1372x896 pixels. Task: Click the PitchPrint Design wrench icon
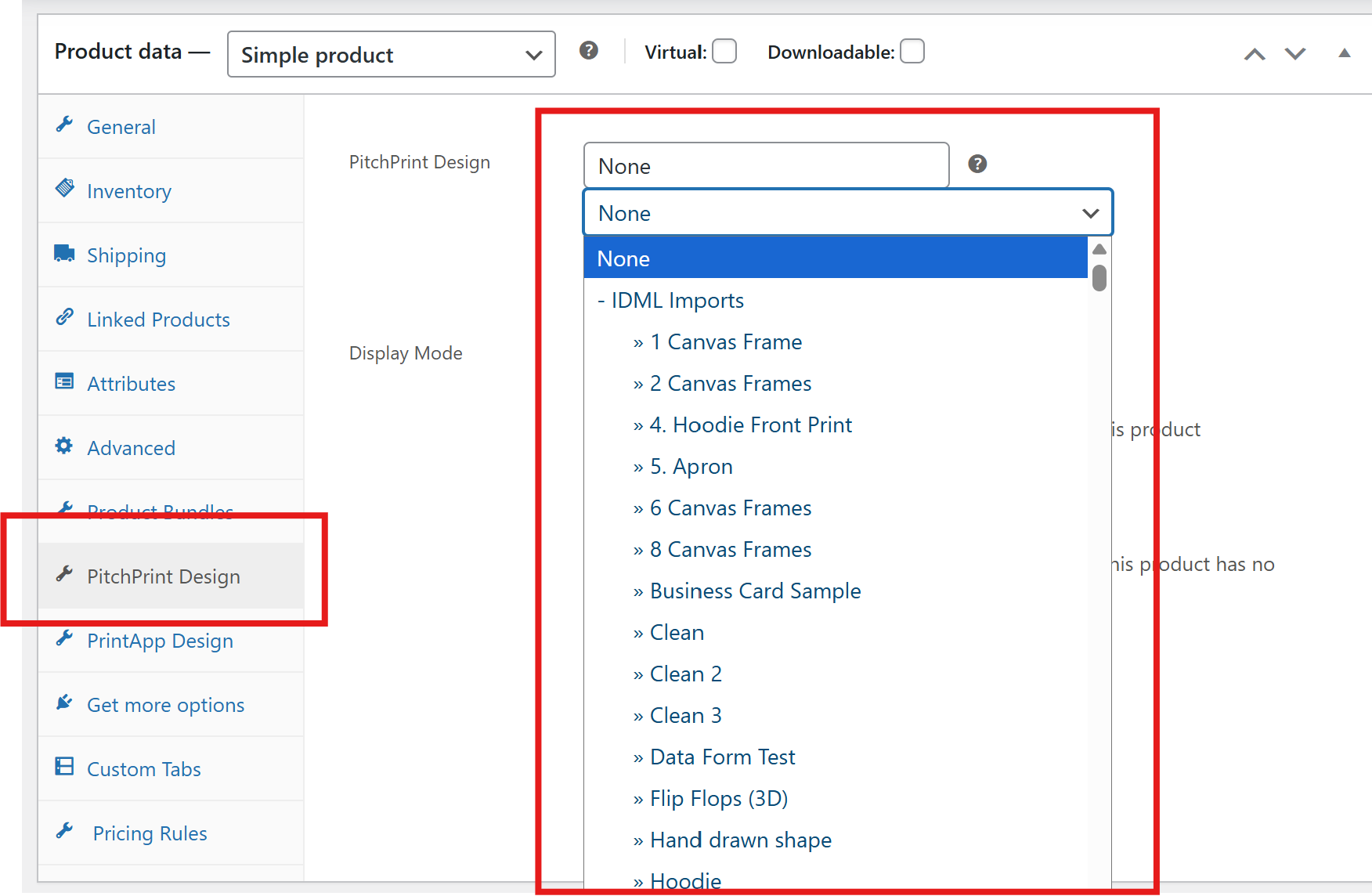point(64,574)
